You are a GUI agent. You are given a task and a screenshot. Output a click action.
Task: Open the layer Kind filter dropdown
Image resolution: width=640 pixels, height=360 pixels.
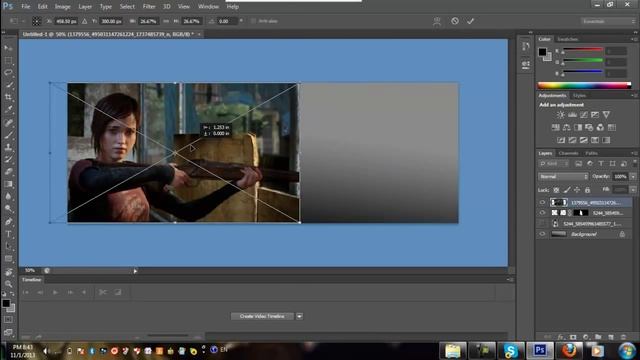point(554,164)
